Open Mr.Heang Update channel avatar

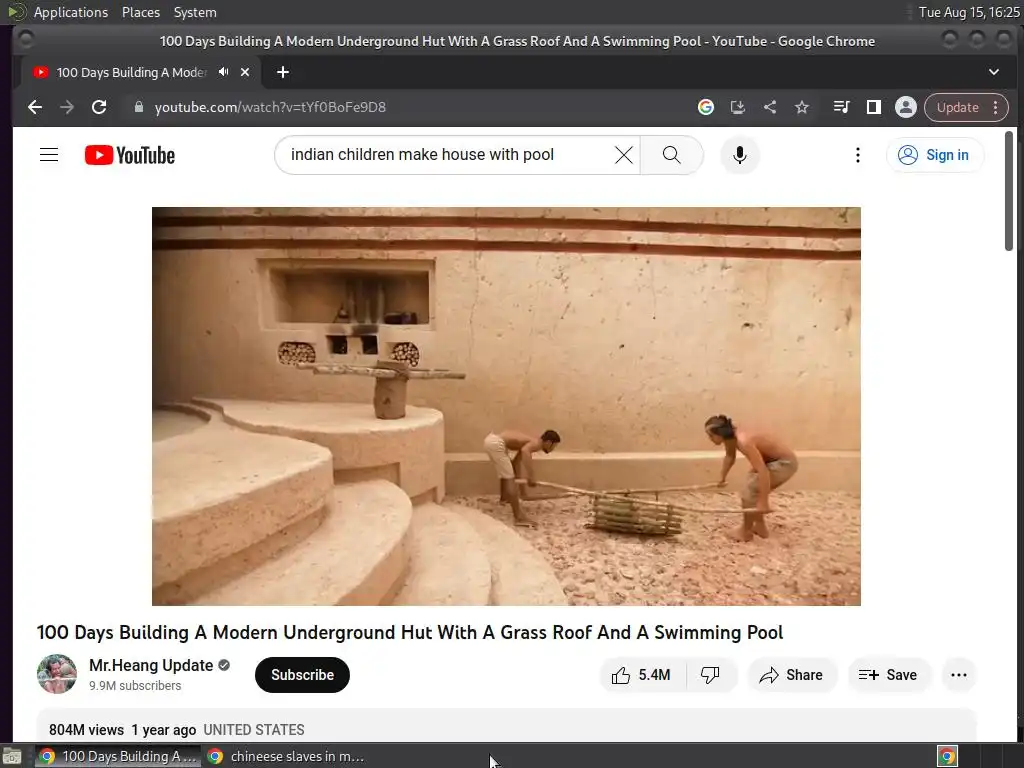57,674
